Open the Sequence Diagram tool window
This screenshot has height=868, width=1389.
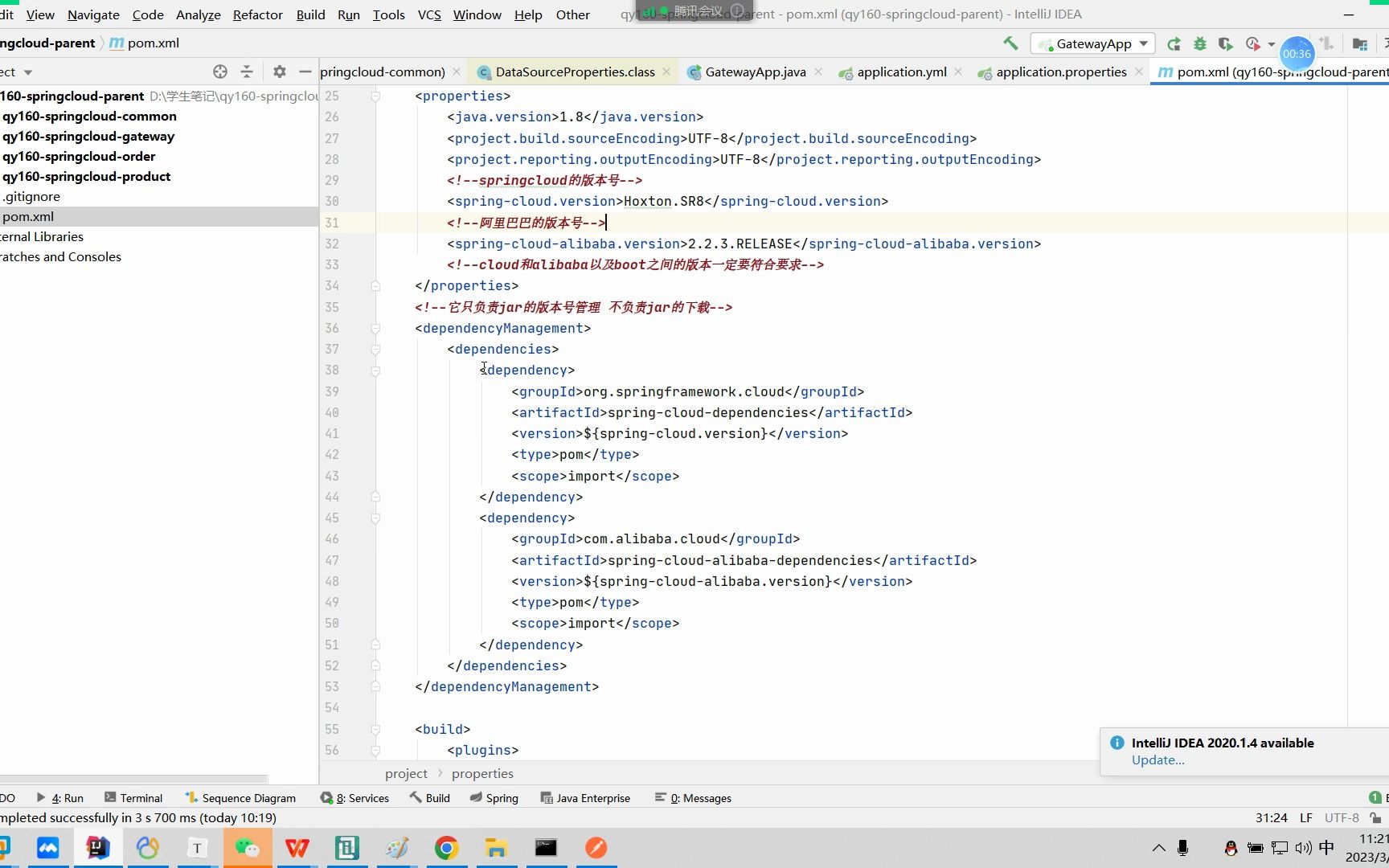pos(240,798)
